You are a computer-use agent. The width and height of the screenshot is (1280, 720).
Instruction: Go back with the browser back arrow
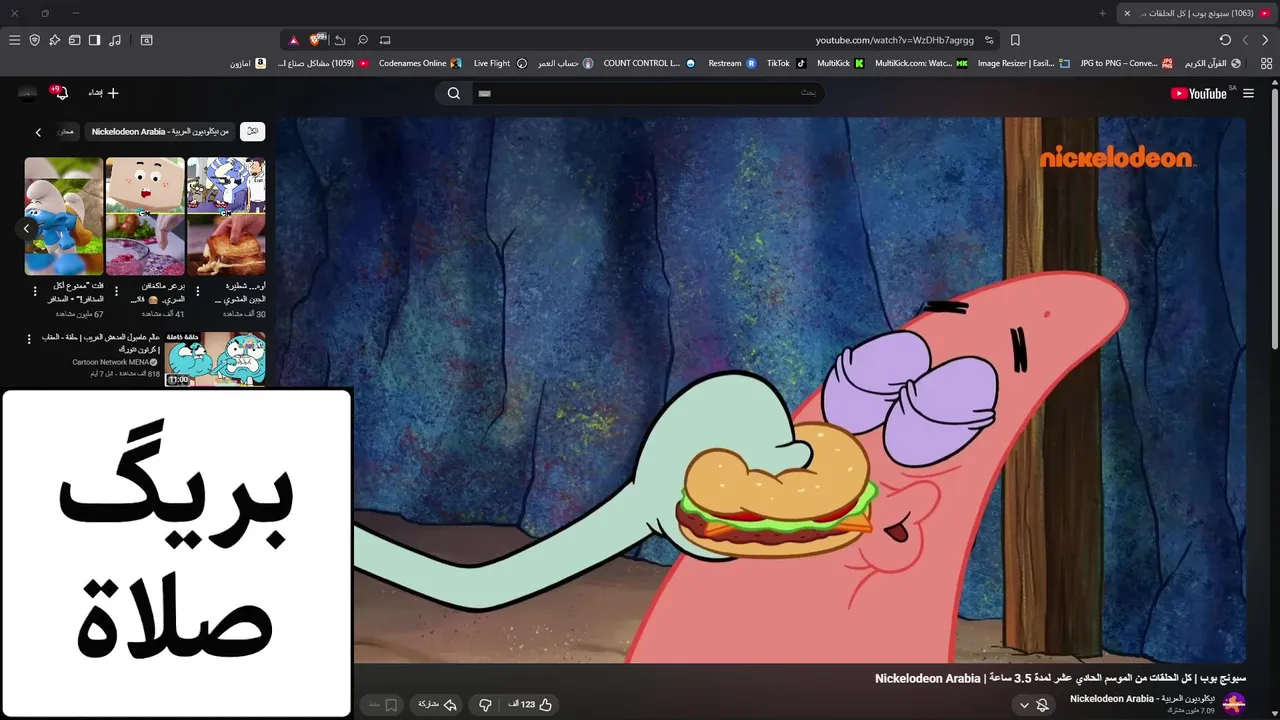tap(1265, 40)
